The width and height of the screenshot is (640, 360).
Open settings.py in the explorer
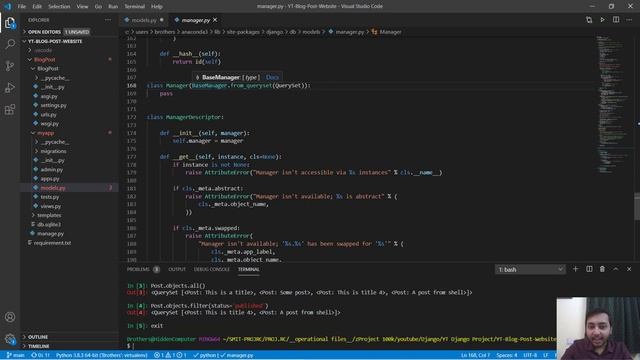[x=53, y=105]
